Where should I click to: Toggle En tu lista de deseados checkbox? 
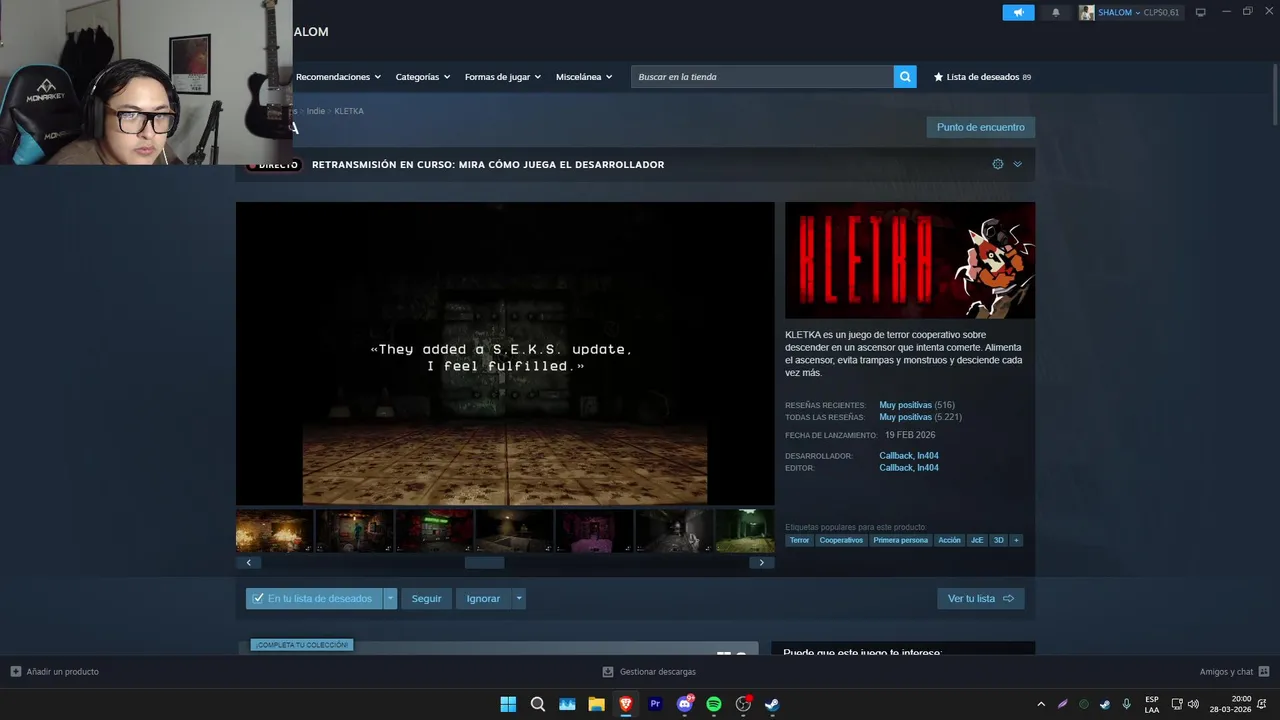click(x=258, y=599)
